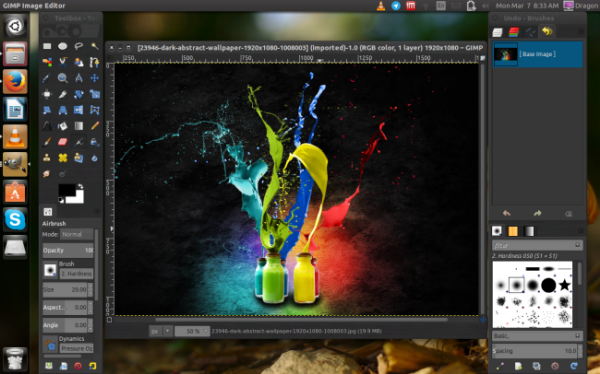The width and height of the screenshot is (600, 374).
Task: Open the 50% zoom level dropdown
Action: (192, 331)
